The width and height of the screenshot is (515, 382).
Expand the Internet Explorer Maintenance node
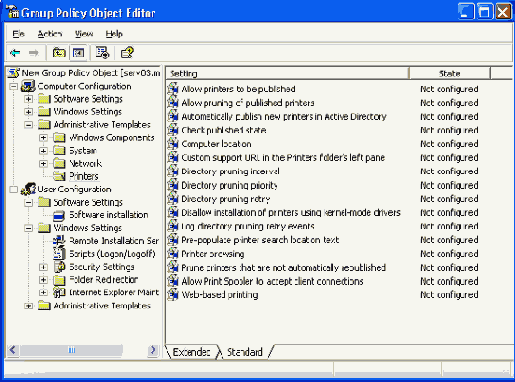(x=43, y=292)
